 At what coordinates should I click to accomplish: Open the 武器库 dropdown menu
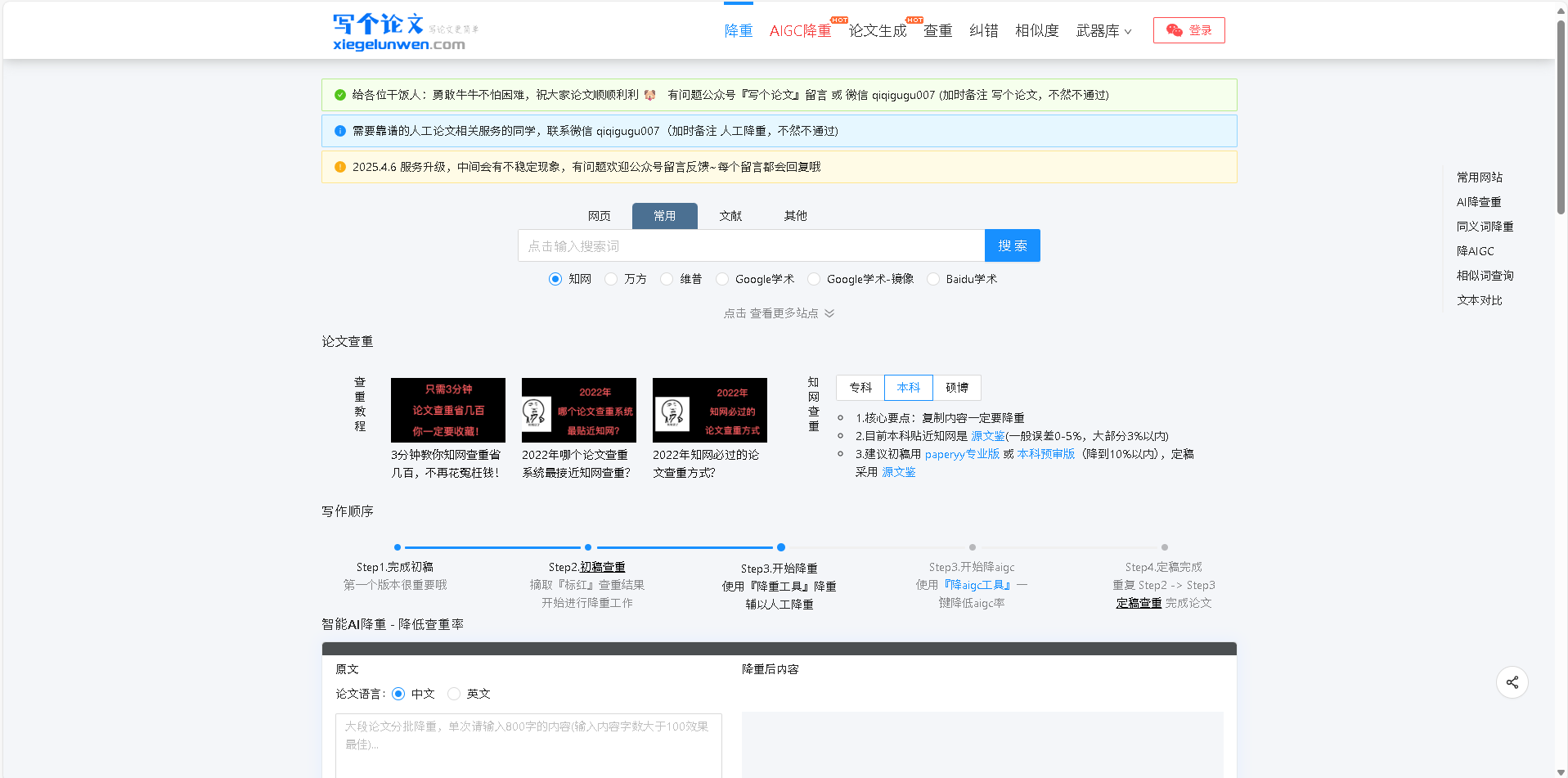[x=1103, y=30]
